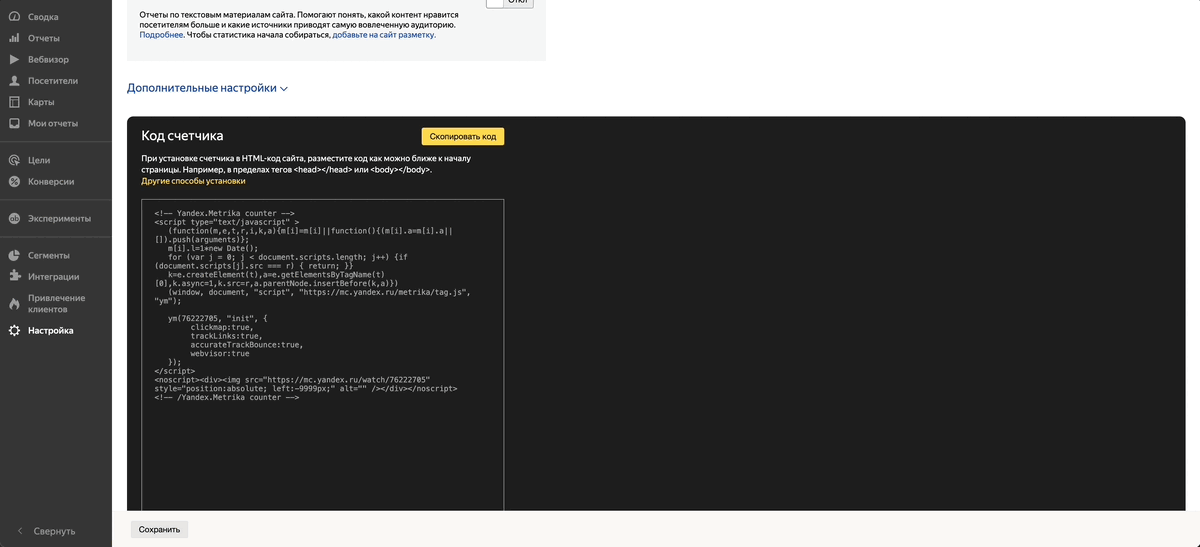1200x547 pixels.
Task: Click the closing /Yandex.Metrika counter comment
Action: click(x=227, y=397)
